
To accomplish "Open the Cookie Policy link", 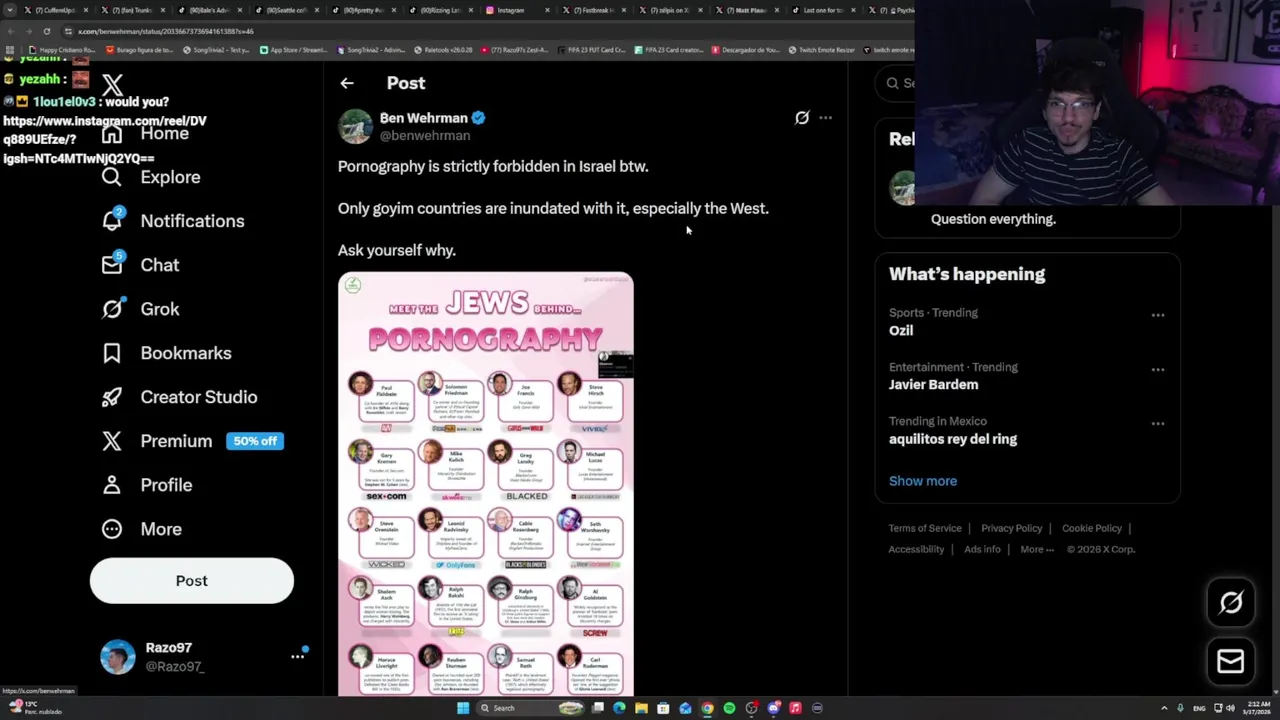I will coord(1092,528).
